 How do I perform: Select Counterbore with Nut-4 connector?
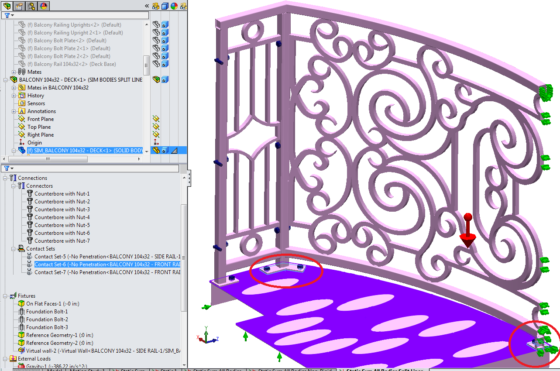pyautogui.click(x=62, y=217)
